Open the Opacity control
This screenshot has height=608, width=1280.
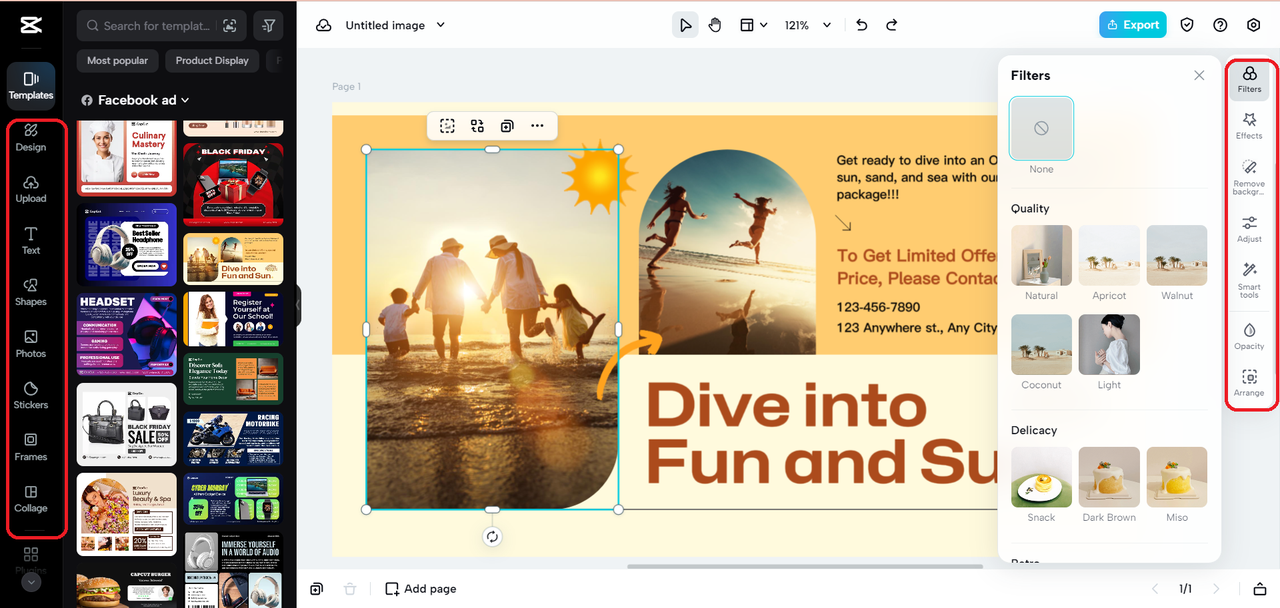click(x=1249, y=335)
